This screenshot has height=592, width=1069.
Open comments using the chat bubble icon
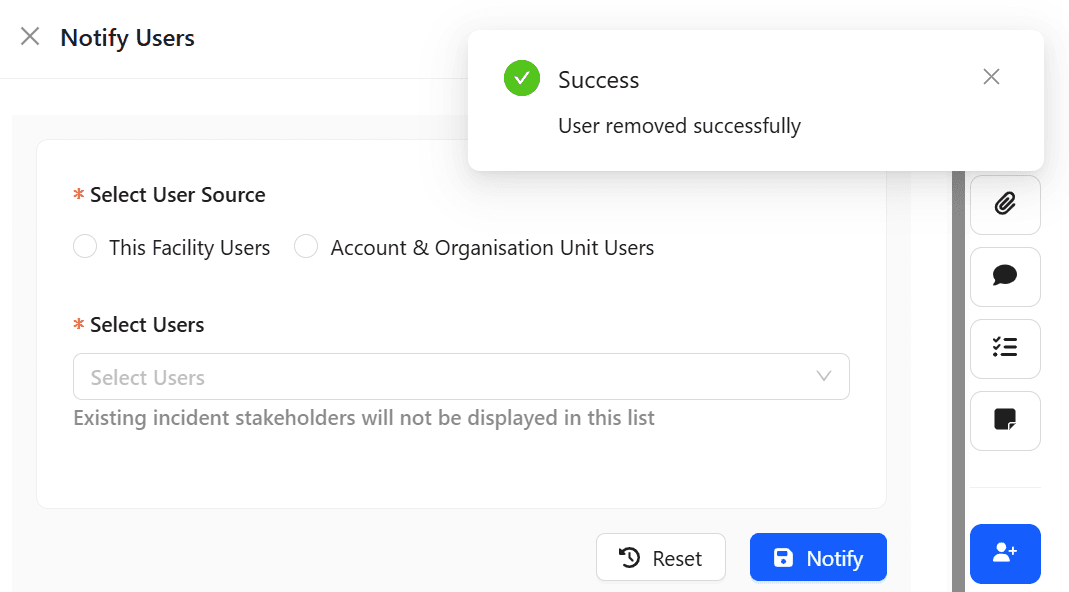(x=1004, y=277)
